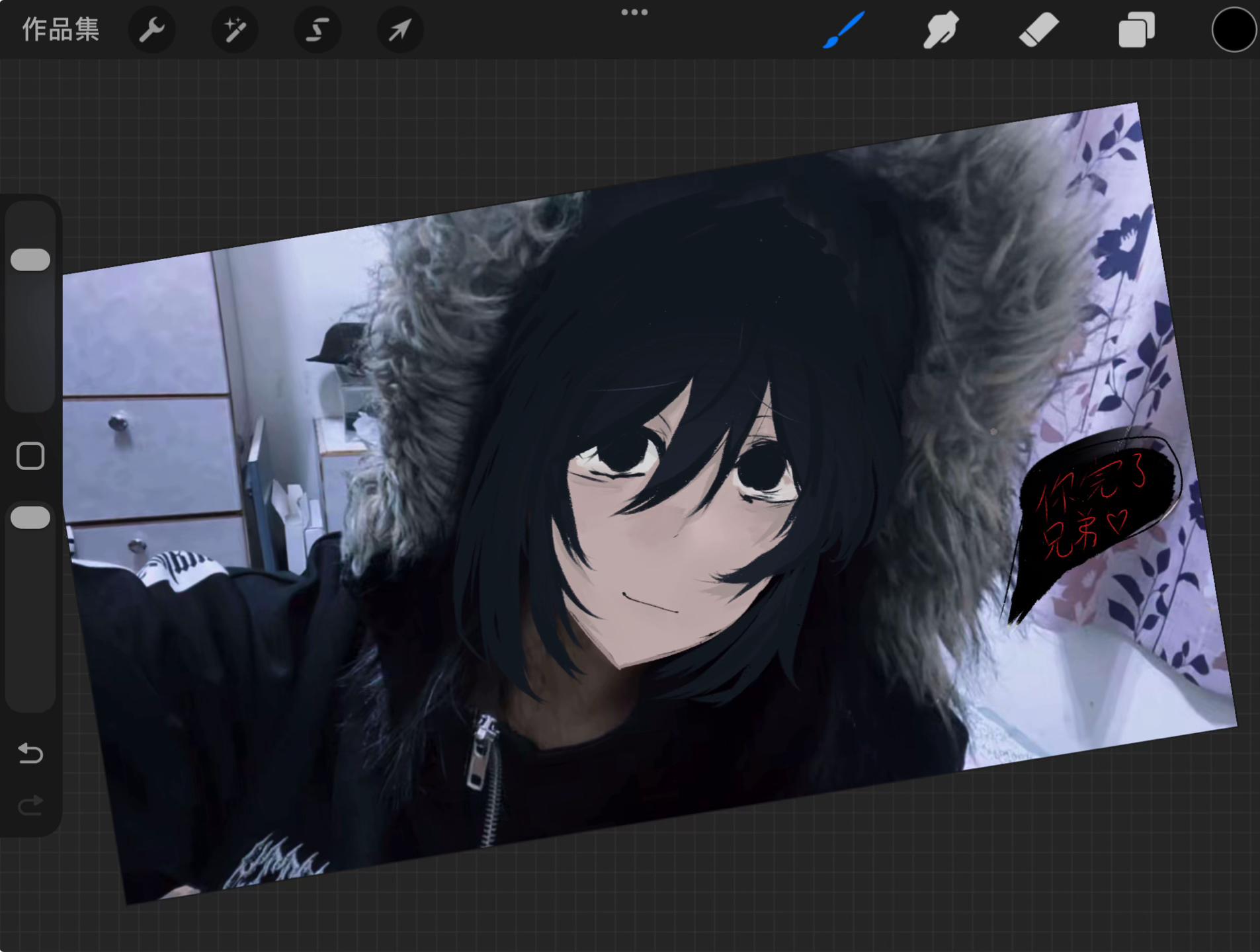Undo the last stroke
This screenshot has height=952, width=1260.
30,753
